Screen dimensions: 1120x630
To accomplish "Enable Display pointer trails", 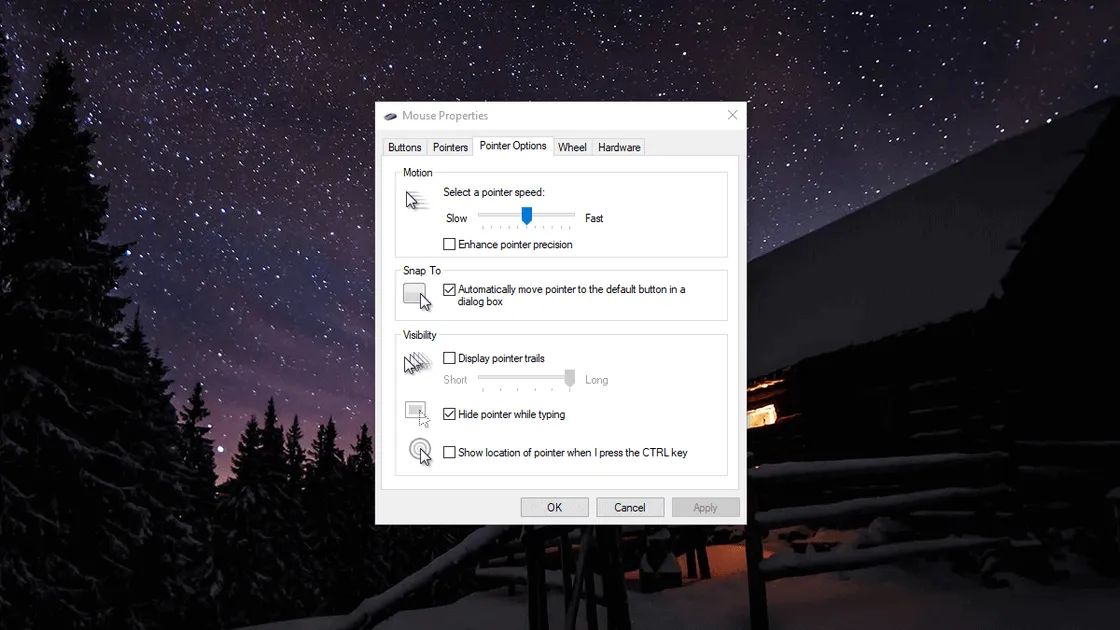I will click(x=449, y=357).
